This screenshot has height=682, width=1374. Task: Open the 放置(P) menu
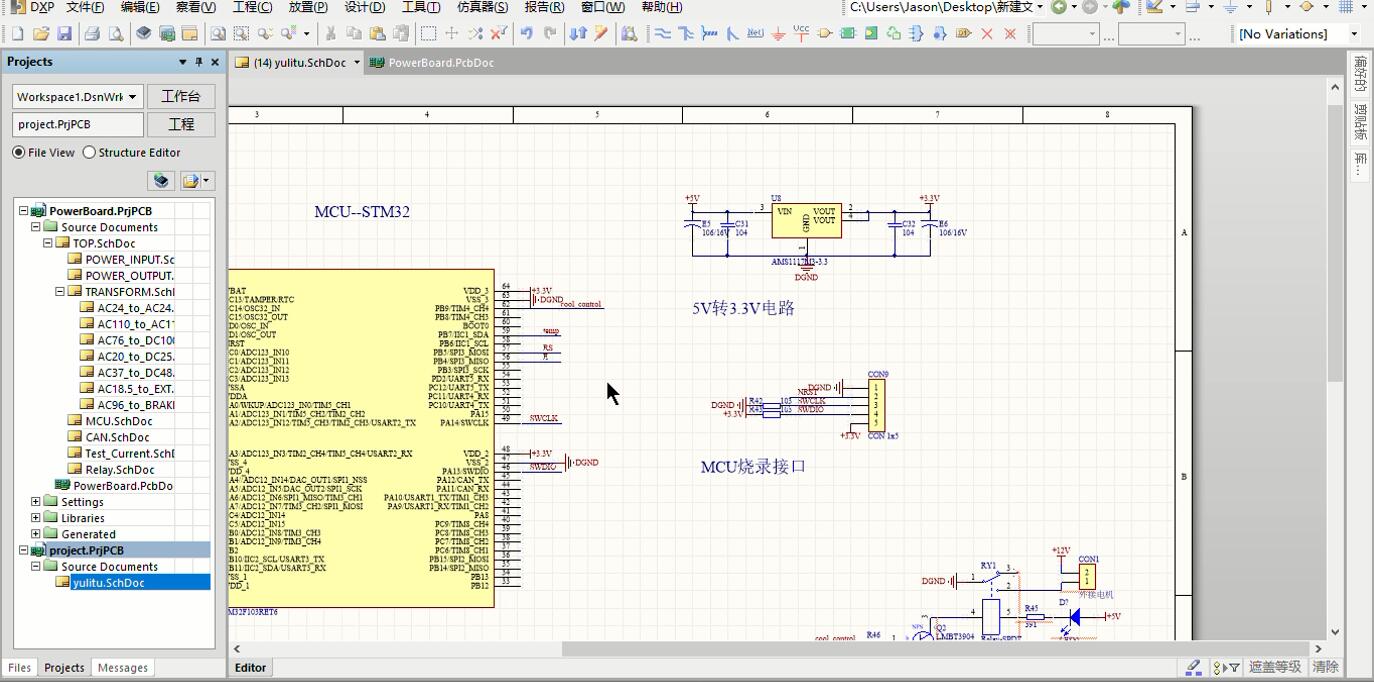pos(308,7)
